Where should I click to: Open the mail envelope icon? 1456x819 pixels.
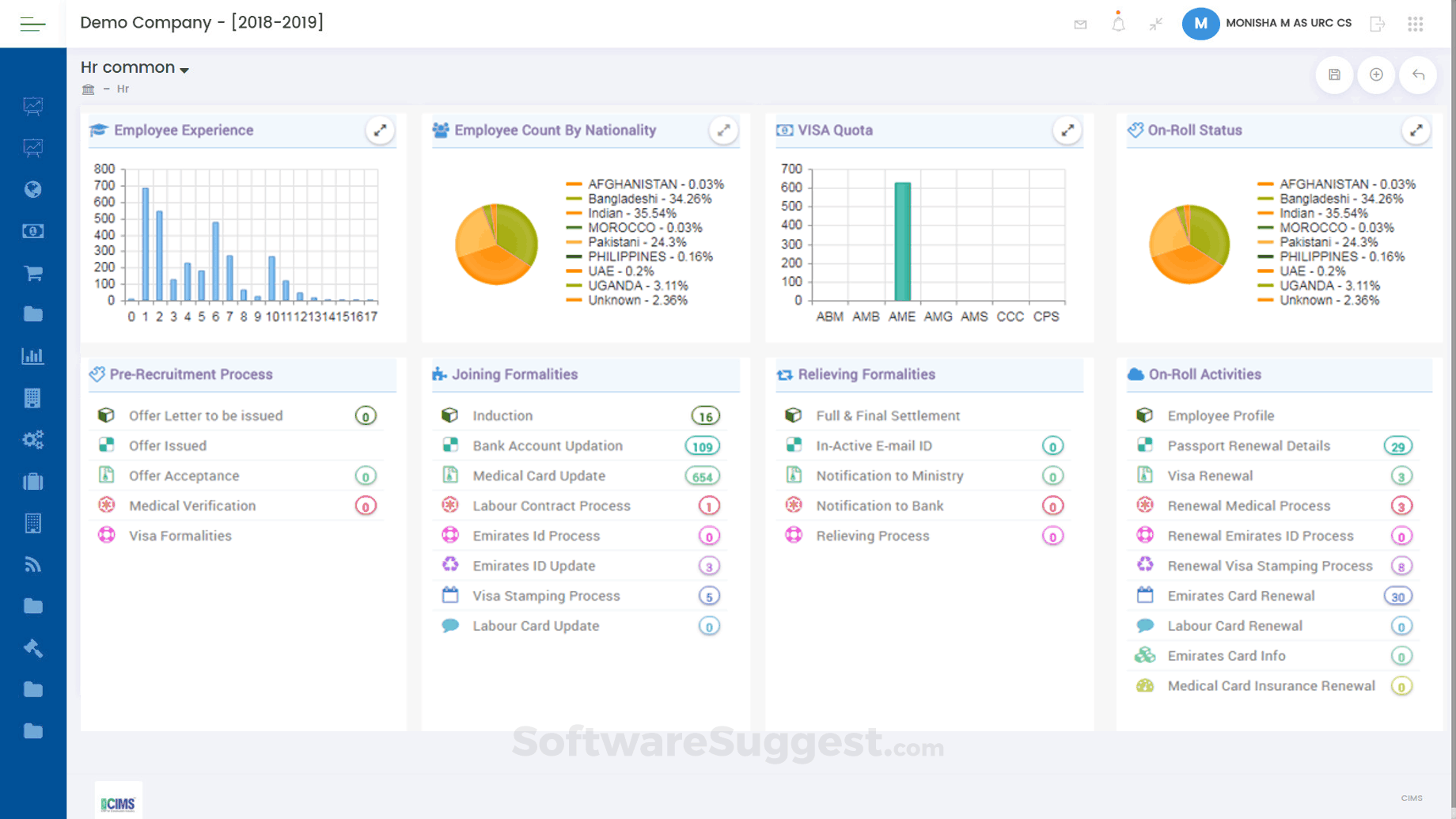pos(1080,25)
